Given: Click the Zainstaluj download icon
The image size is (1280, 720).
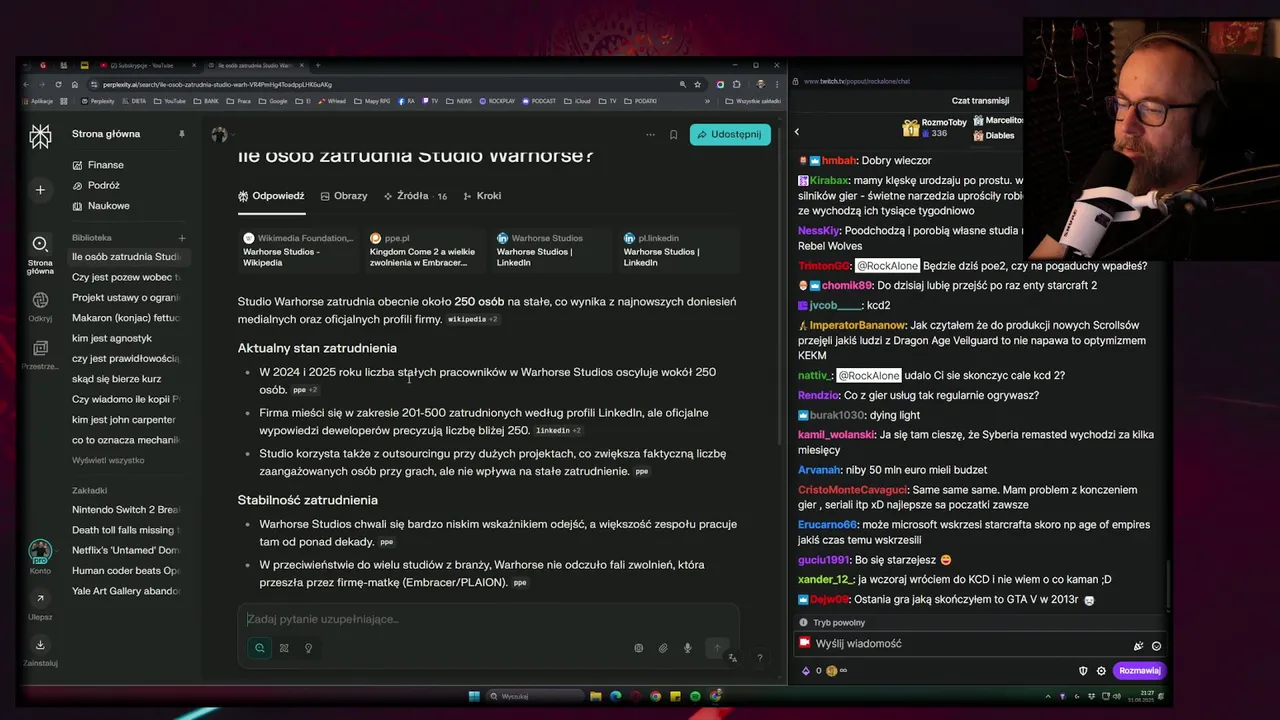Looking at the screenshot, I should coord(40,645).
